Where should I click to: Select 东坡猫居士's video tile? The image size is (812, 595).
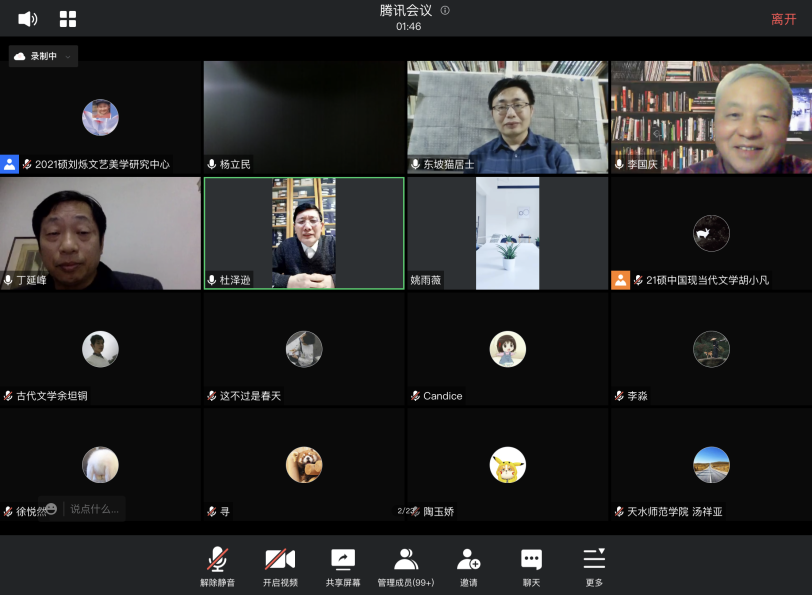[x=507, y=117]
